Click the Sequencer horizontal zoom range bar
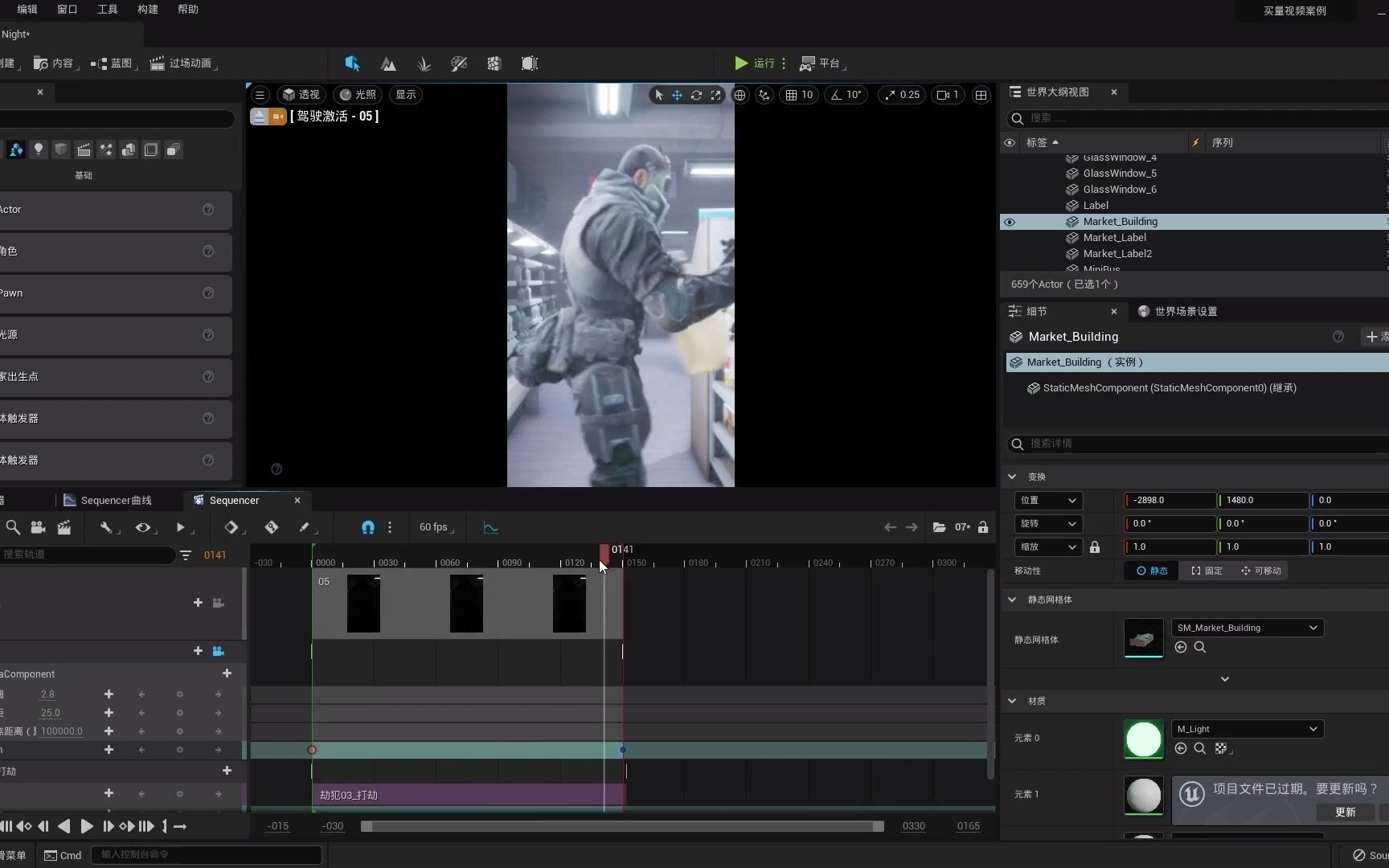The height and width of the screenshot is (868, 1389). pos(623,827)
